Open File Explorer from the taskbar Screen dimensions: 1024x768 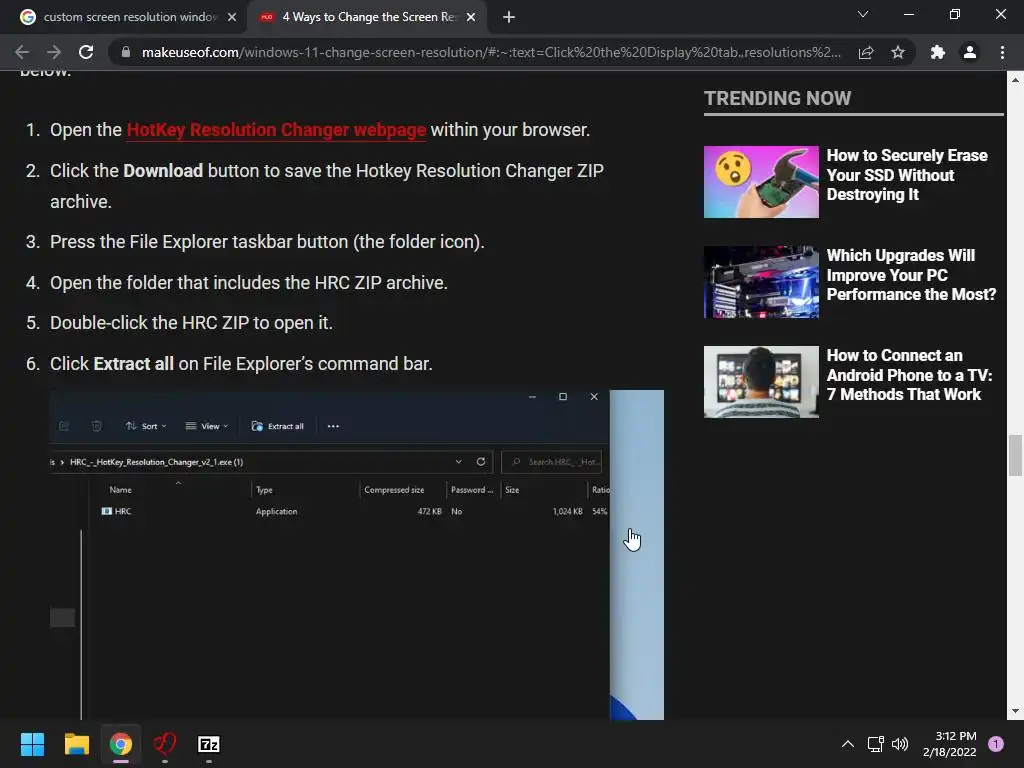[76, 744]
